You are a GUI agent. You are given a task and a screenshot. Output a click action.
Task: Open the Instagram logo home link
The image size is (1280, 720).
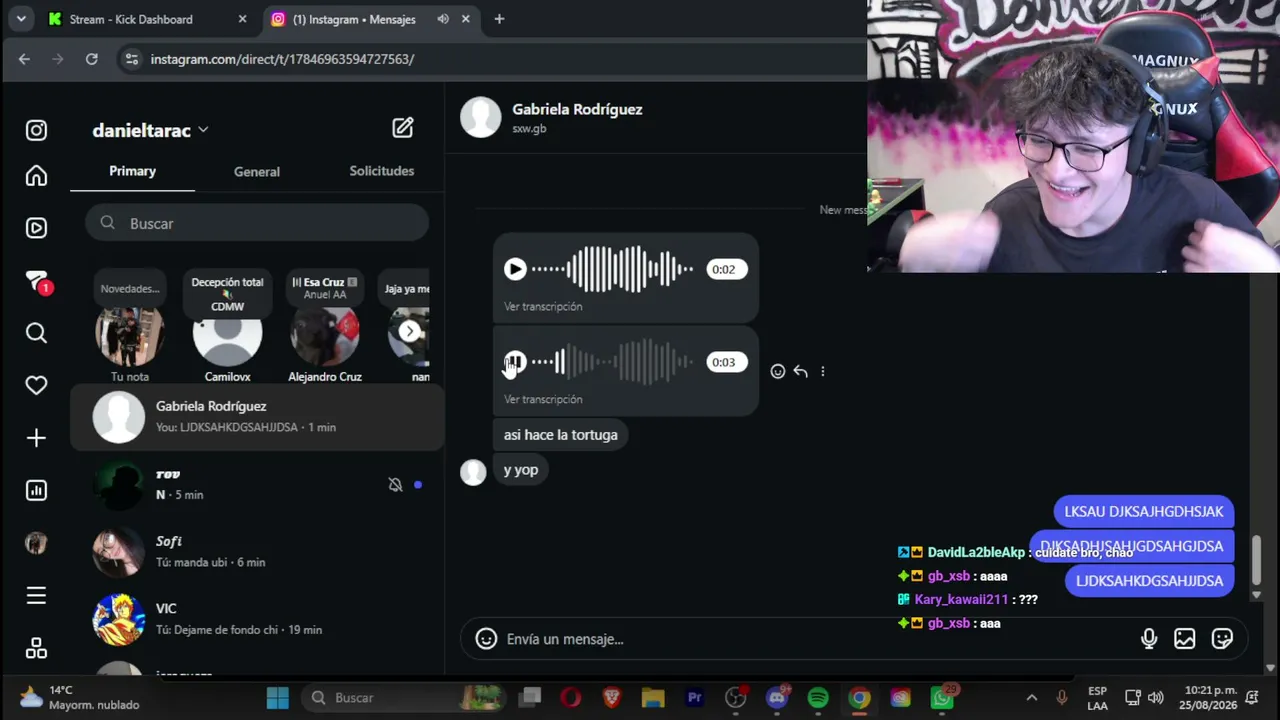(36, 130)
